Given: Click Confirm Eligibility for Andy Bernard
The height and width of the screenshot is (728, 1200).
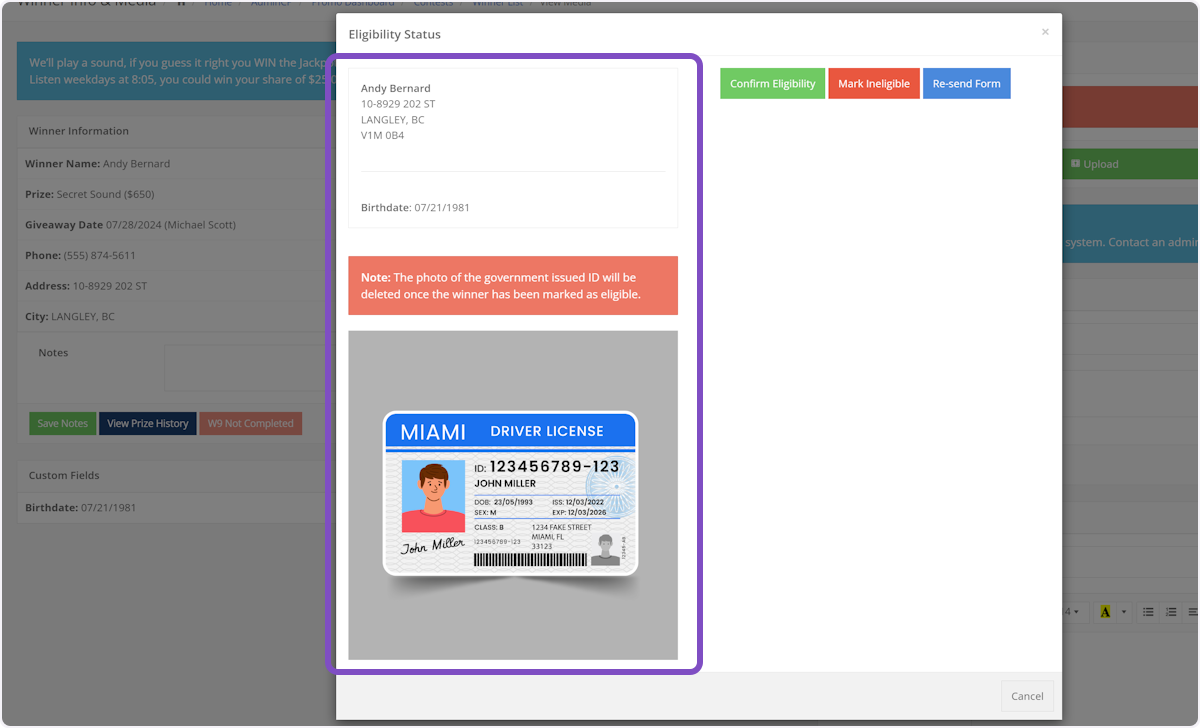Looking at the screenshot, I should 772,83.
